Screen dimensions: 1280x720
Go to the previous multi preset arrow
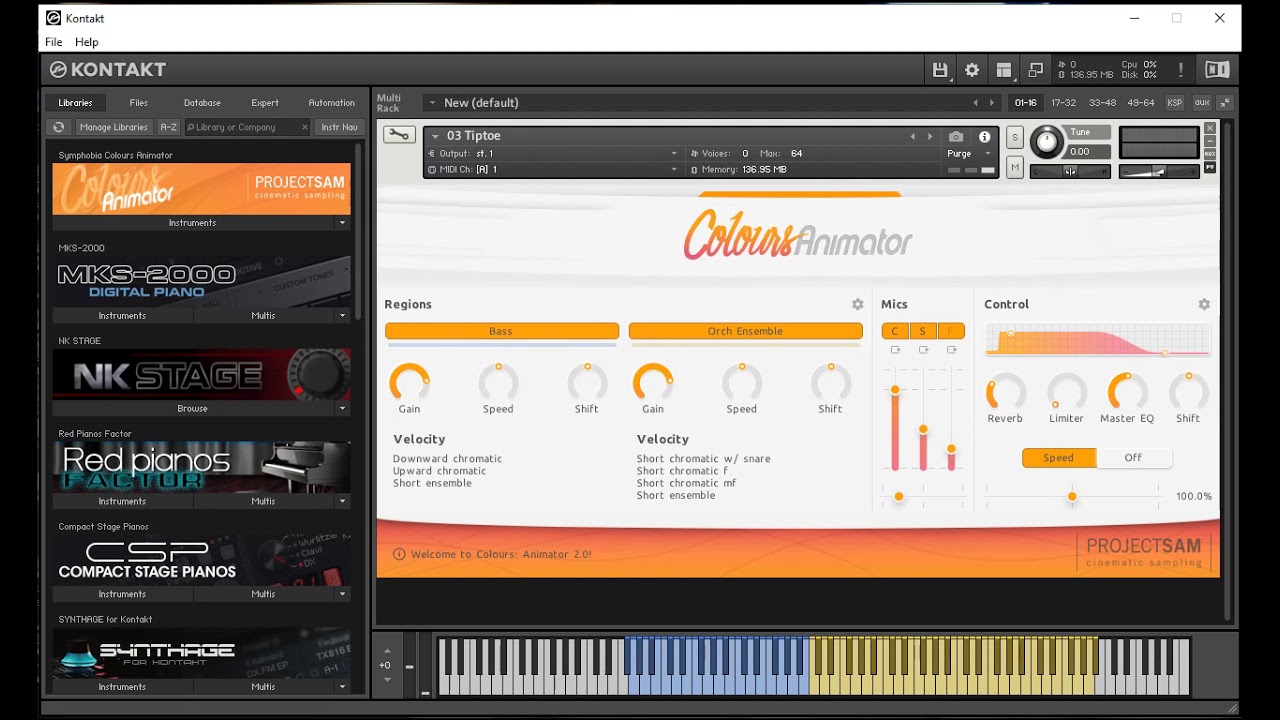(x=976, y=102)
